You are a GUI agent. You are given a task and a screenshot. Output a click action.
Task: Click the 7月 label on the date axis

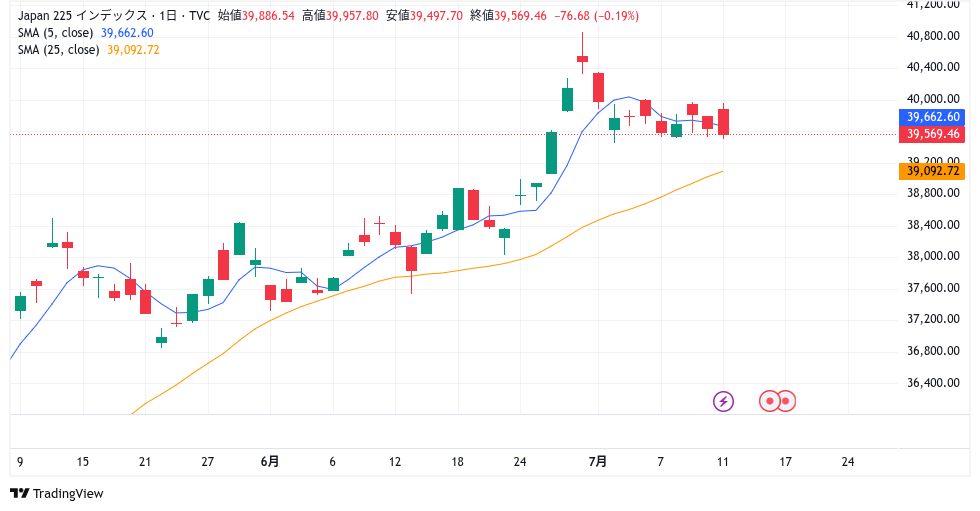pyautogui.click(x=598, y=462)
